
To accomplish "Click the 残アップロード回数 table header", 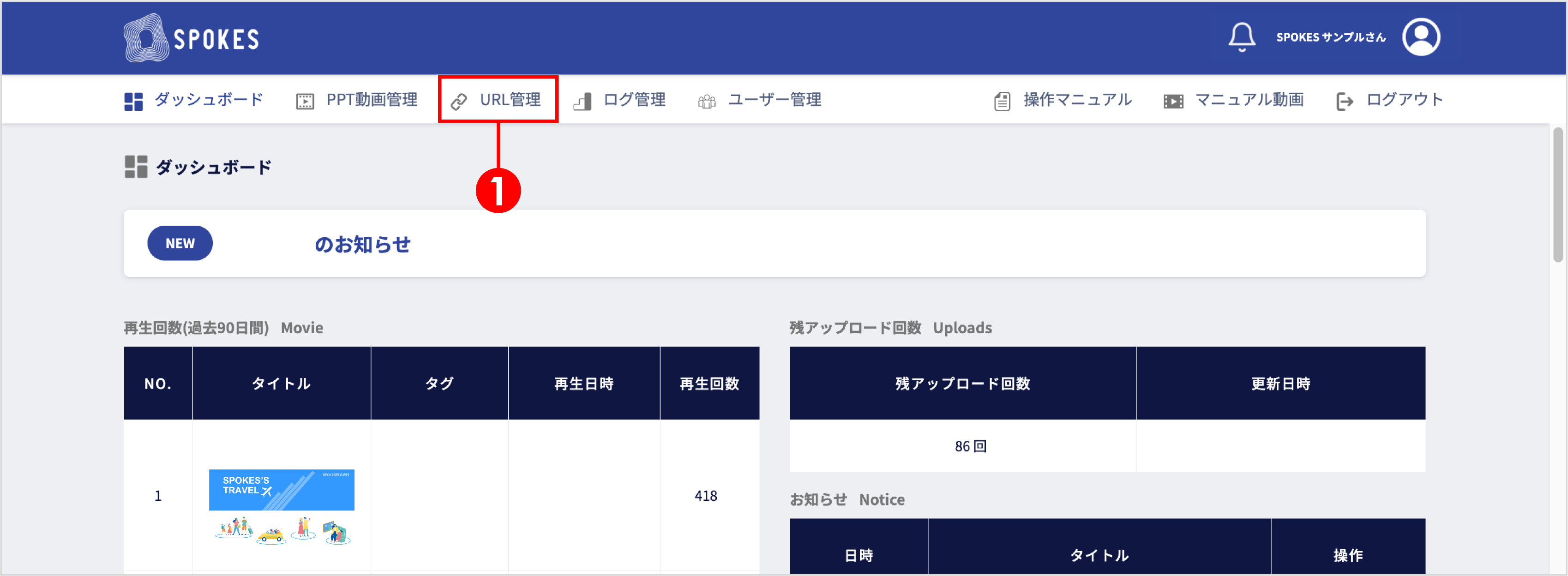I will [962, 384].
